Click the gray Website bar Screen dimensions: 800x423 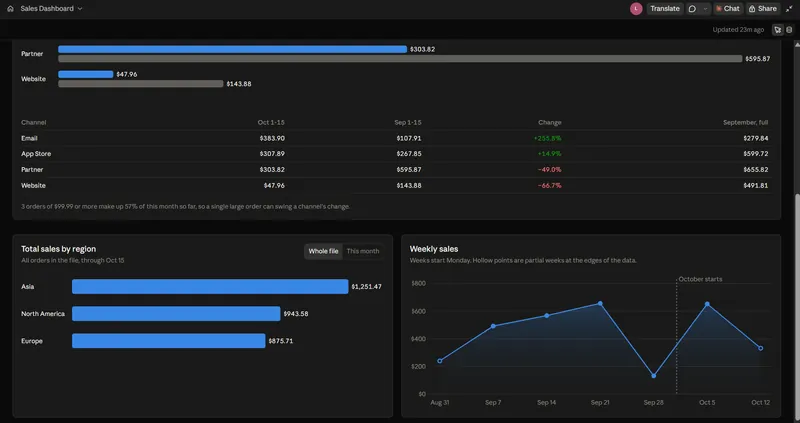coord(141,84)
